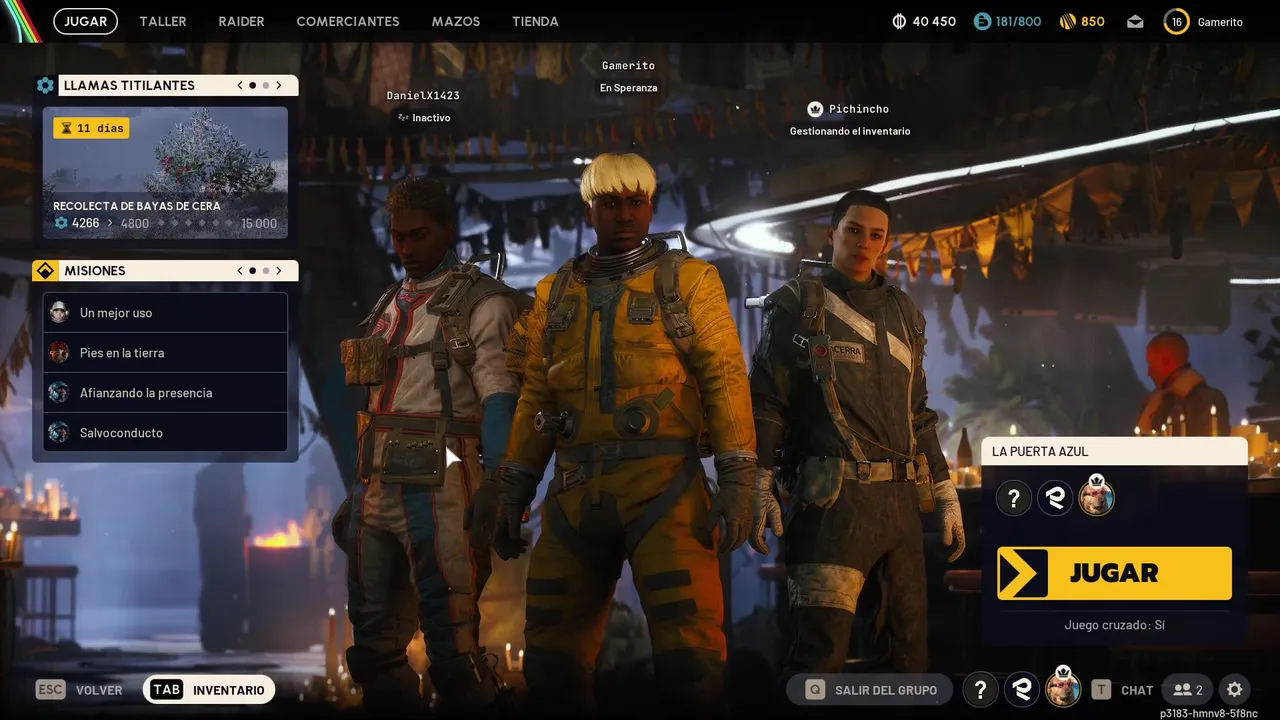
Task: Open the MAZOS tab
Action: coord(456,21)
